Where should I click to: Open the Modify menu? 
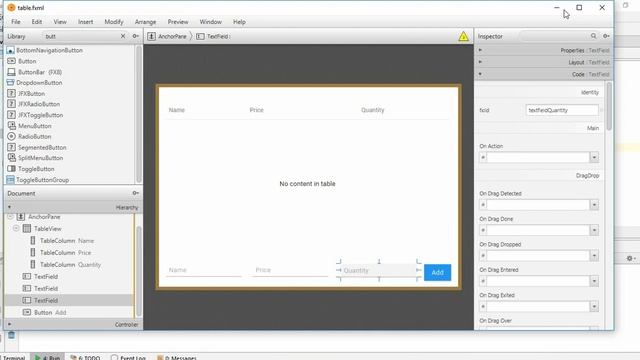113,22
